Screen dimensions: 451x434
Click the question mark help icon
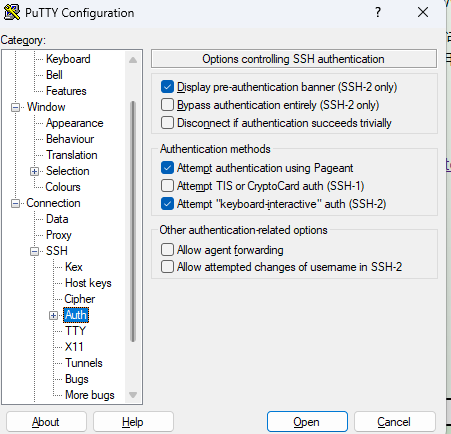(x=378, y=13)
